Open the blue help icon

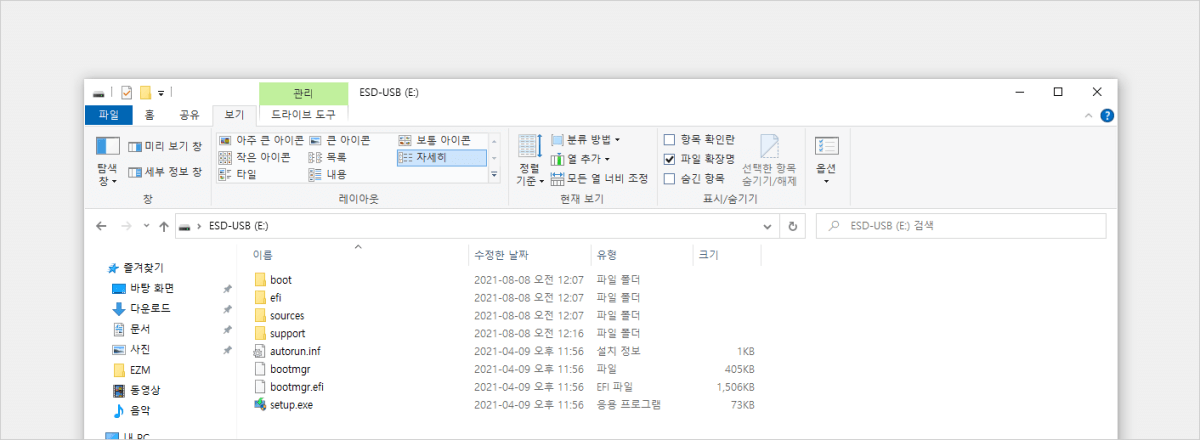click(x=1107, y=116)
